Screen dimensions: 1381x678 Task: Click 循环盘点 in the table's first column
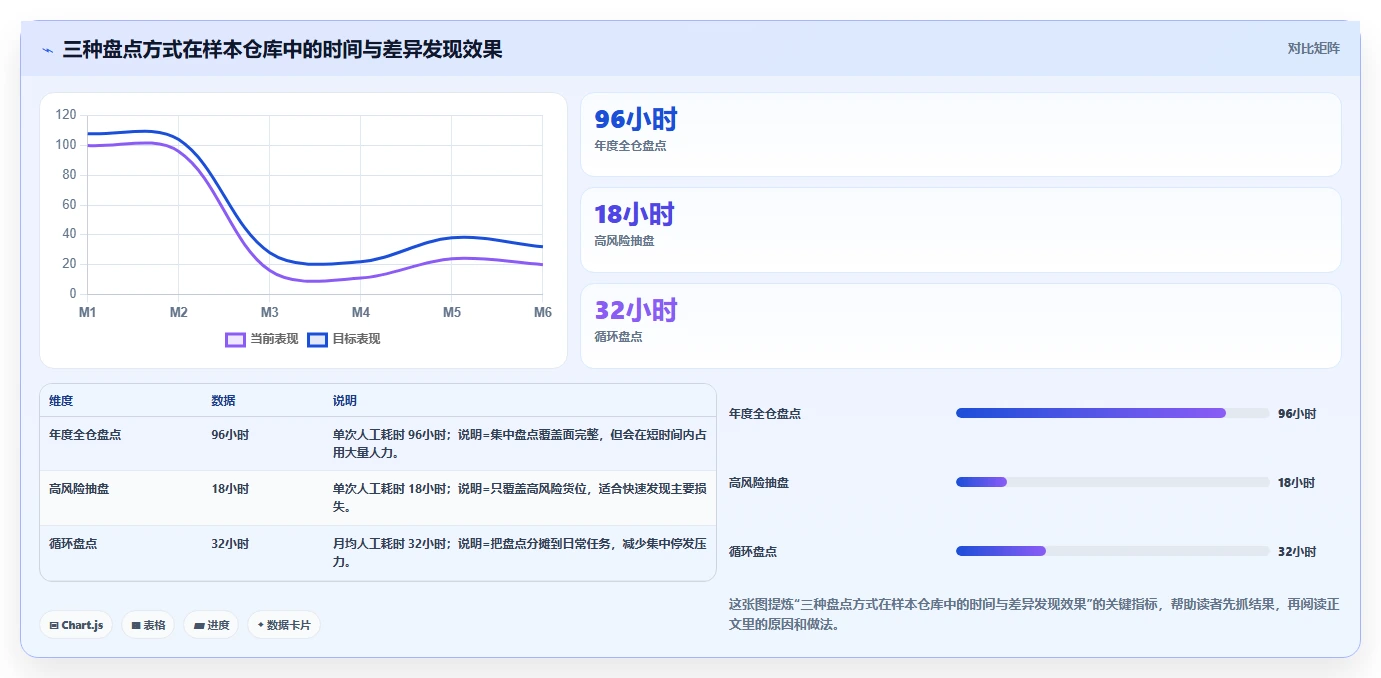73,544
